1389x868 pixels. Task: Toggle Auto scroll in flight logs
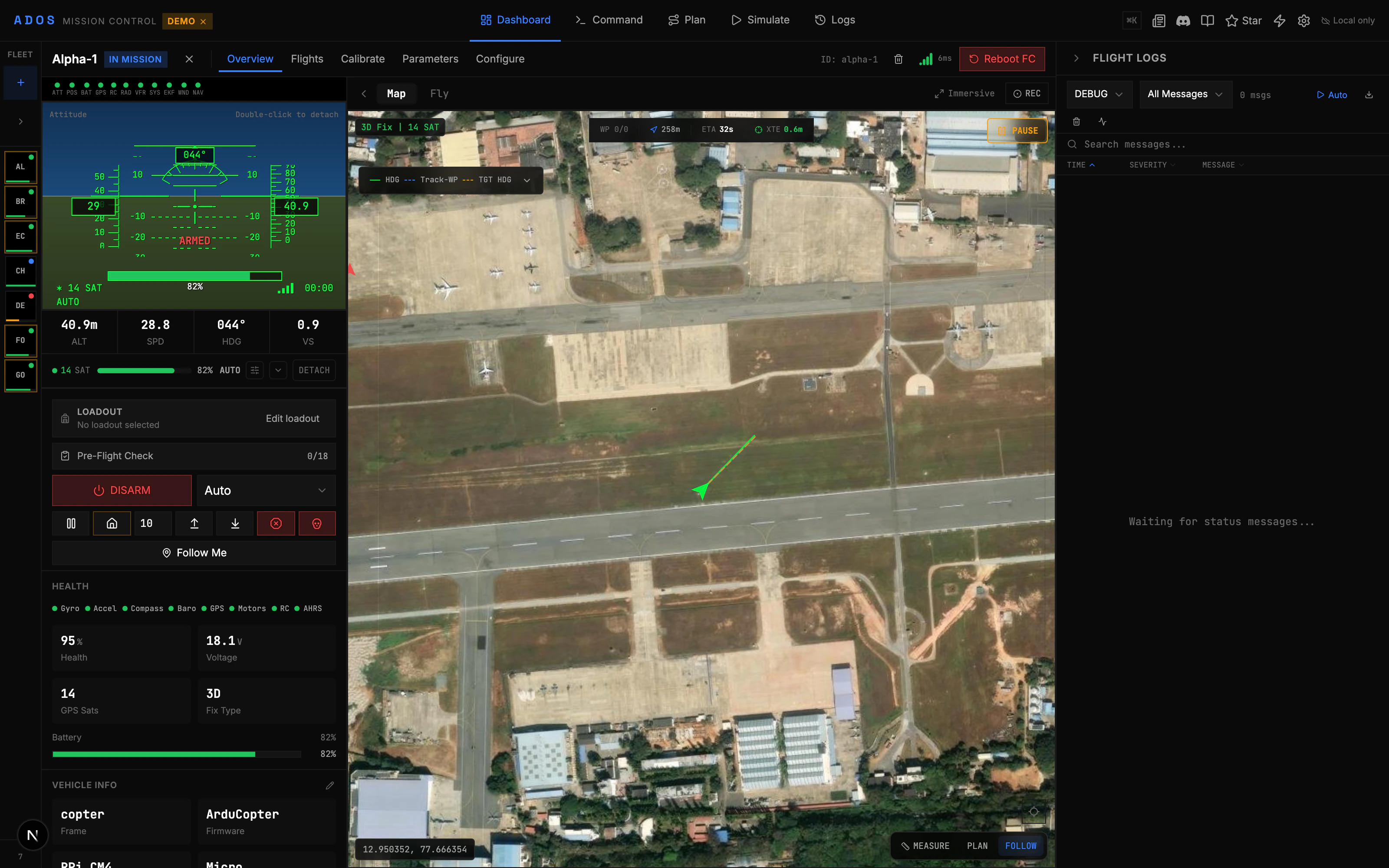(1332, 95)
